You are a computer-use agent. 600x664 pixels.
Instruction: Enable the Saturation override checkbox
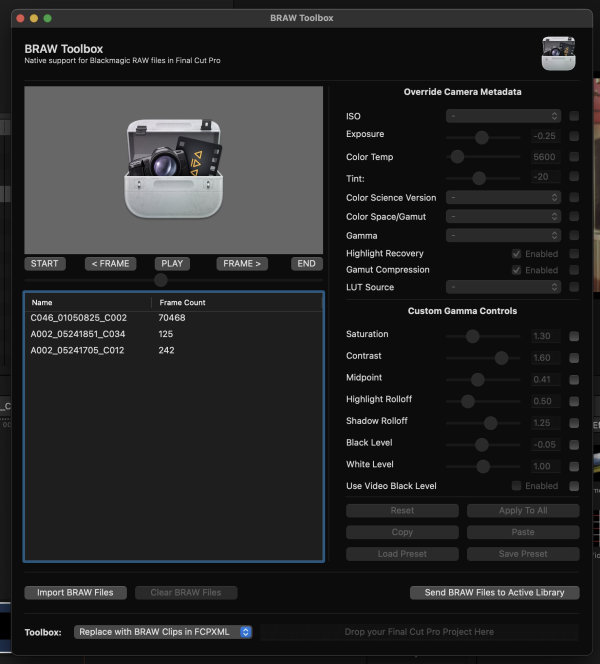574,336
